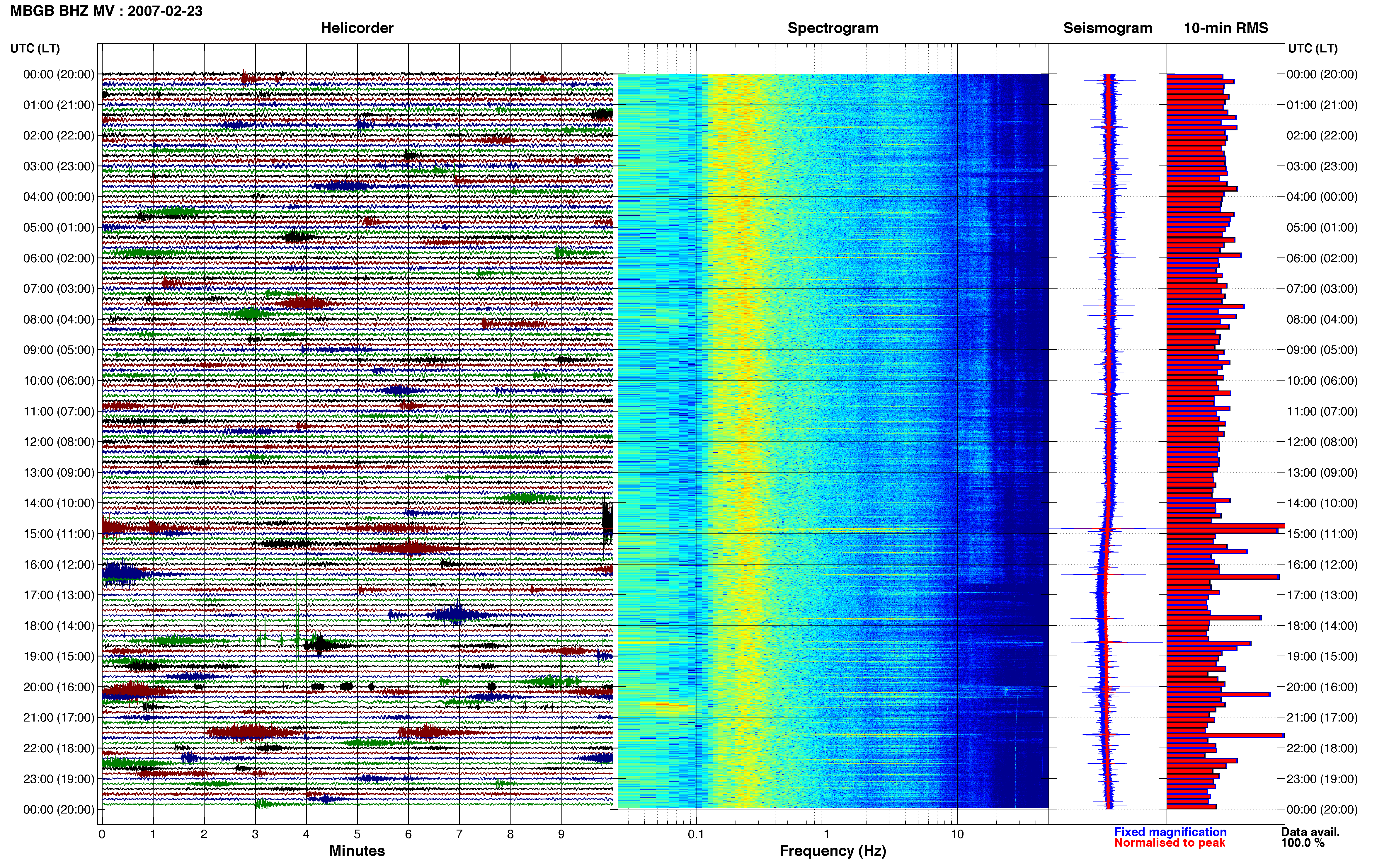Click the 'Frequency (Hz)' x-axis label

[x=833, y=851]
